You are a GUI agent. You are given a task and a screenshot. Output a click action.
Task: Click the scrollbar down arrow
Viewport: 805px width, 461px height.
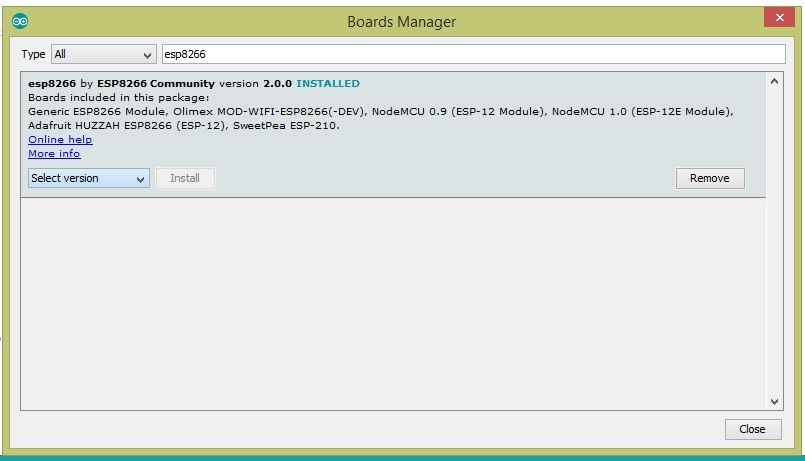(x=774, y=401)
